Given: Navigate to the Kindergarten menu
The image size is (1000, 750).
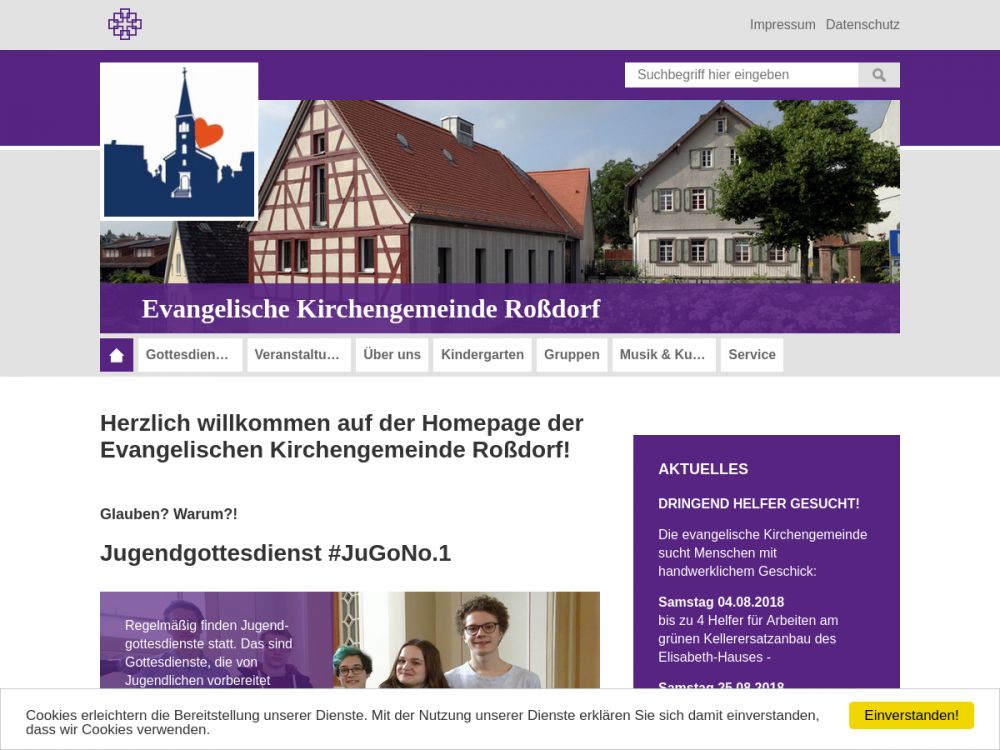Looking at the screenshot, I should tap(482, 355).
